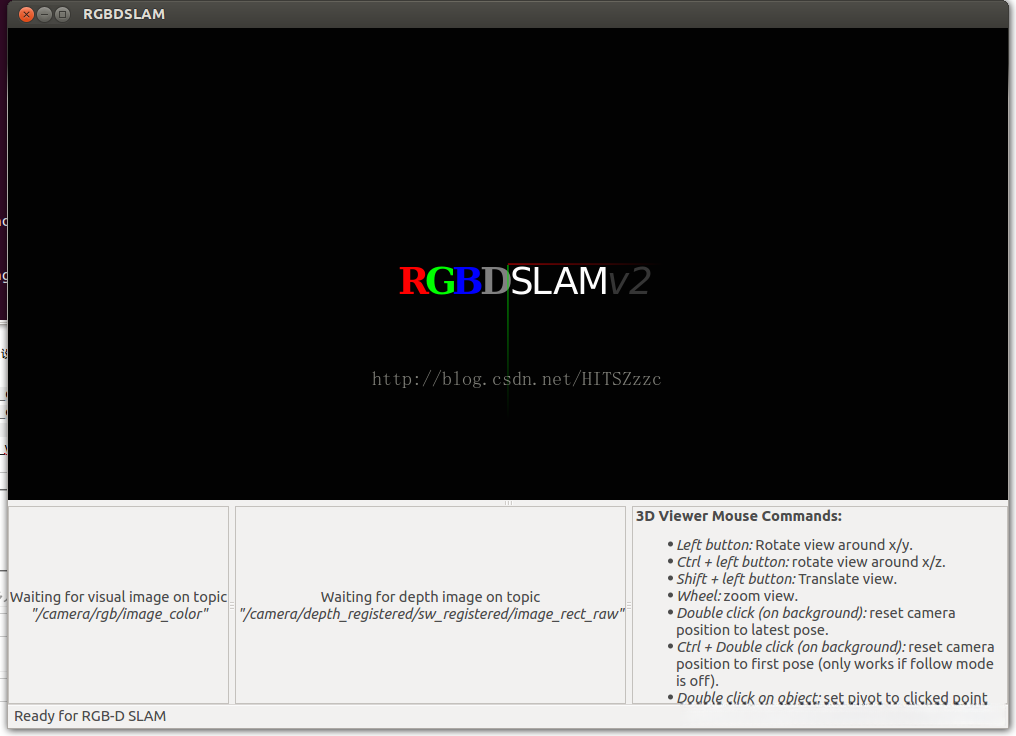Click the 'Waiting for depth image on topic' text
The image size is (1016, 736).
click(x=430, y=597)
